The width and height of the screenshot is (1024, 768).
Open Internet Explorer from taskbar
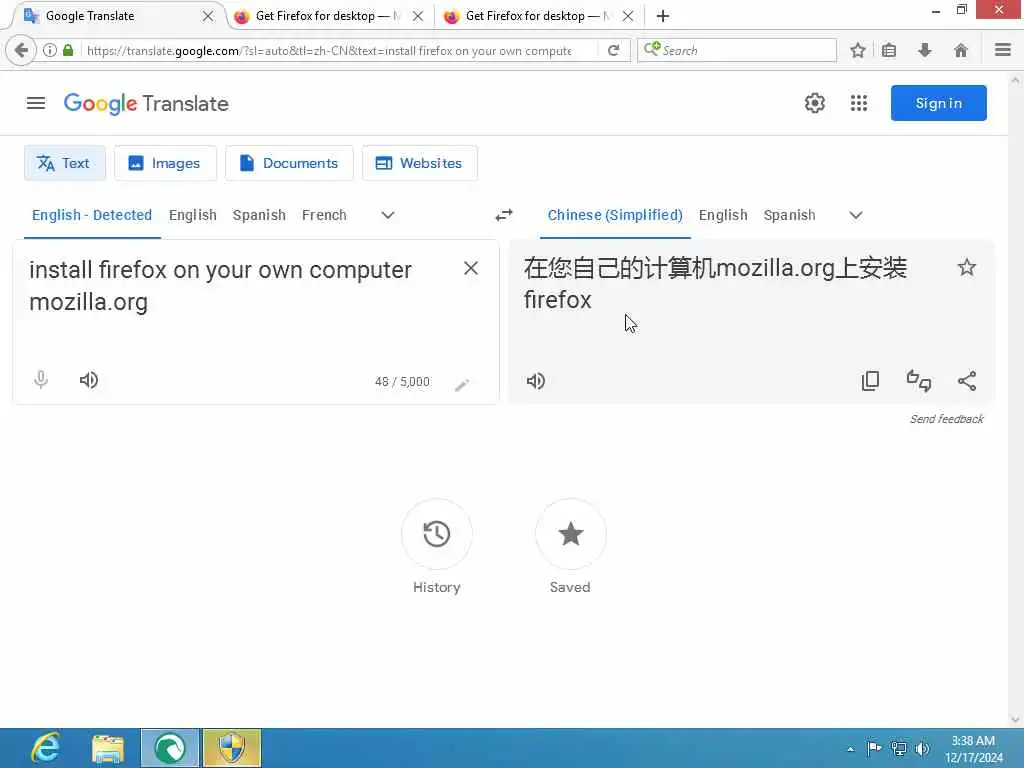[x=46, y=748]
